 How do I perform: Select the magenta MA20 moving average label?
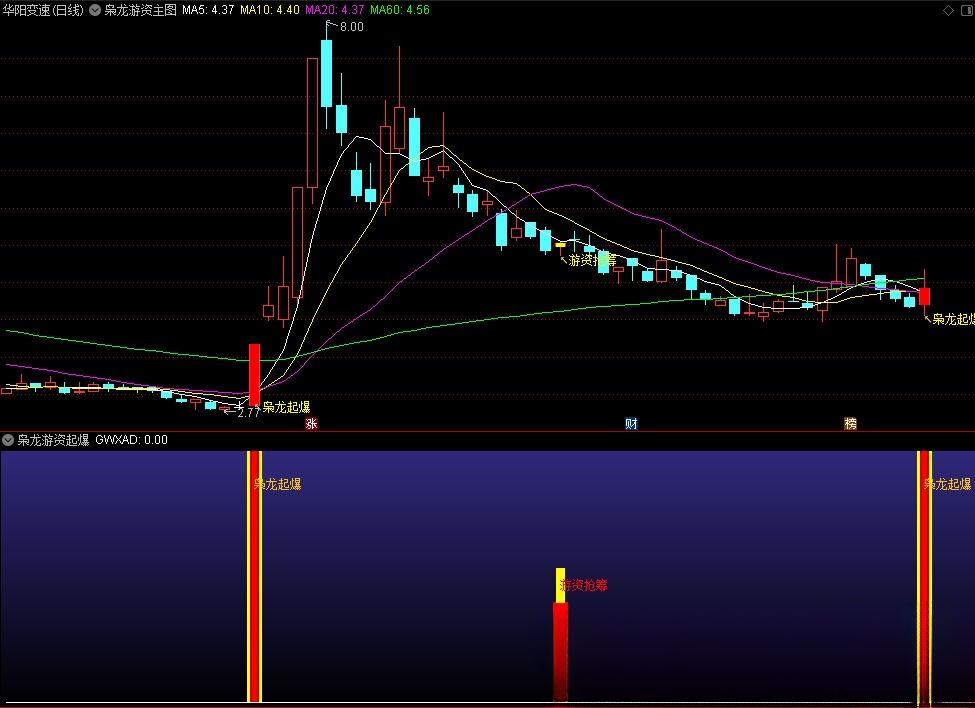(x=334, y=9)
